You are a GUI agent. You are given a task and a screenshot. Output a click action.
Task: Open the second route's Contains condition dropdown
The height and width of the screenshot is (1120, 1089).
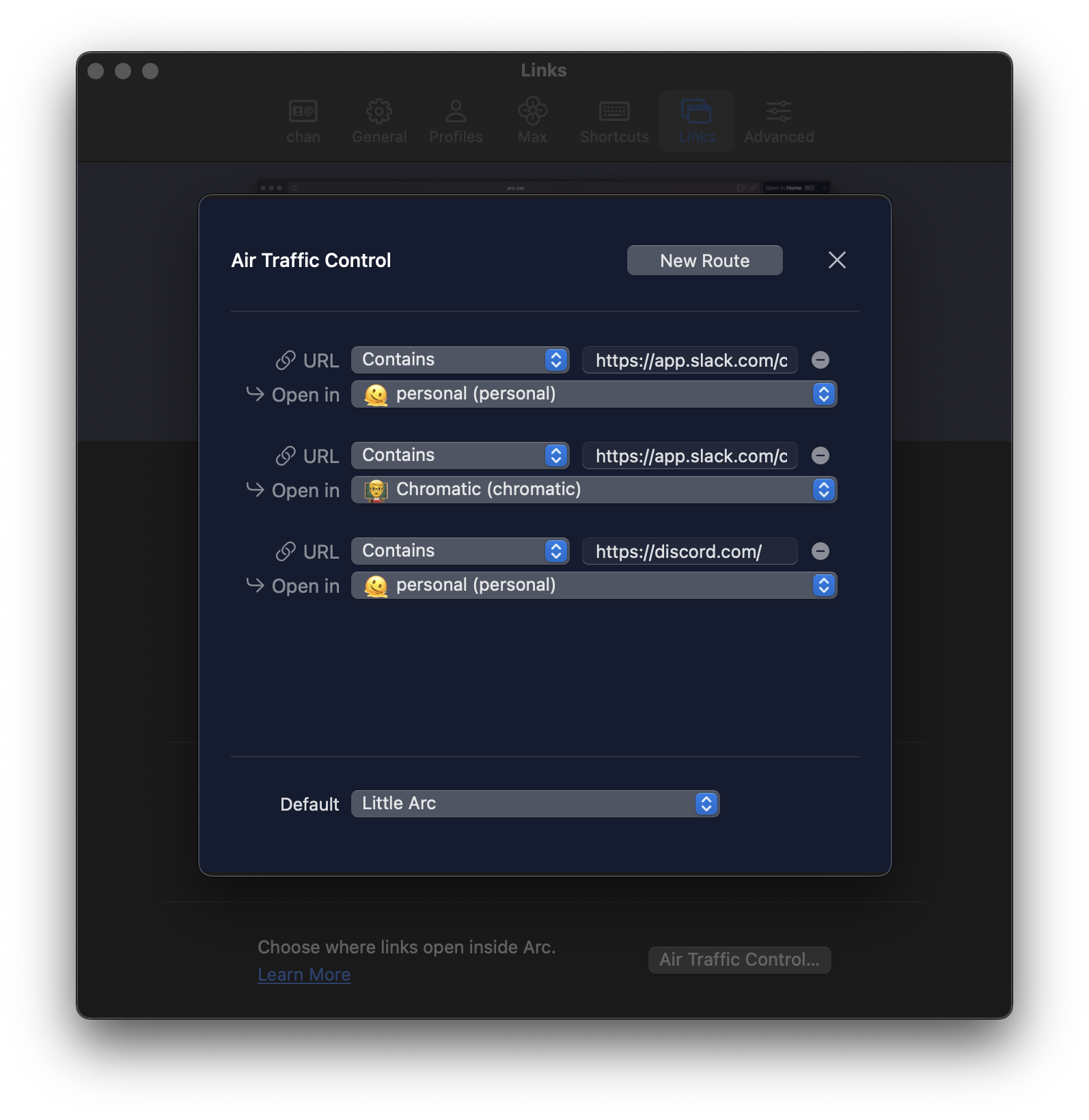pyautogui.click(x=460, y=456)
